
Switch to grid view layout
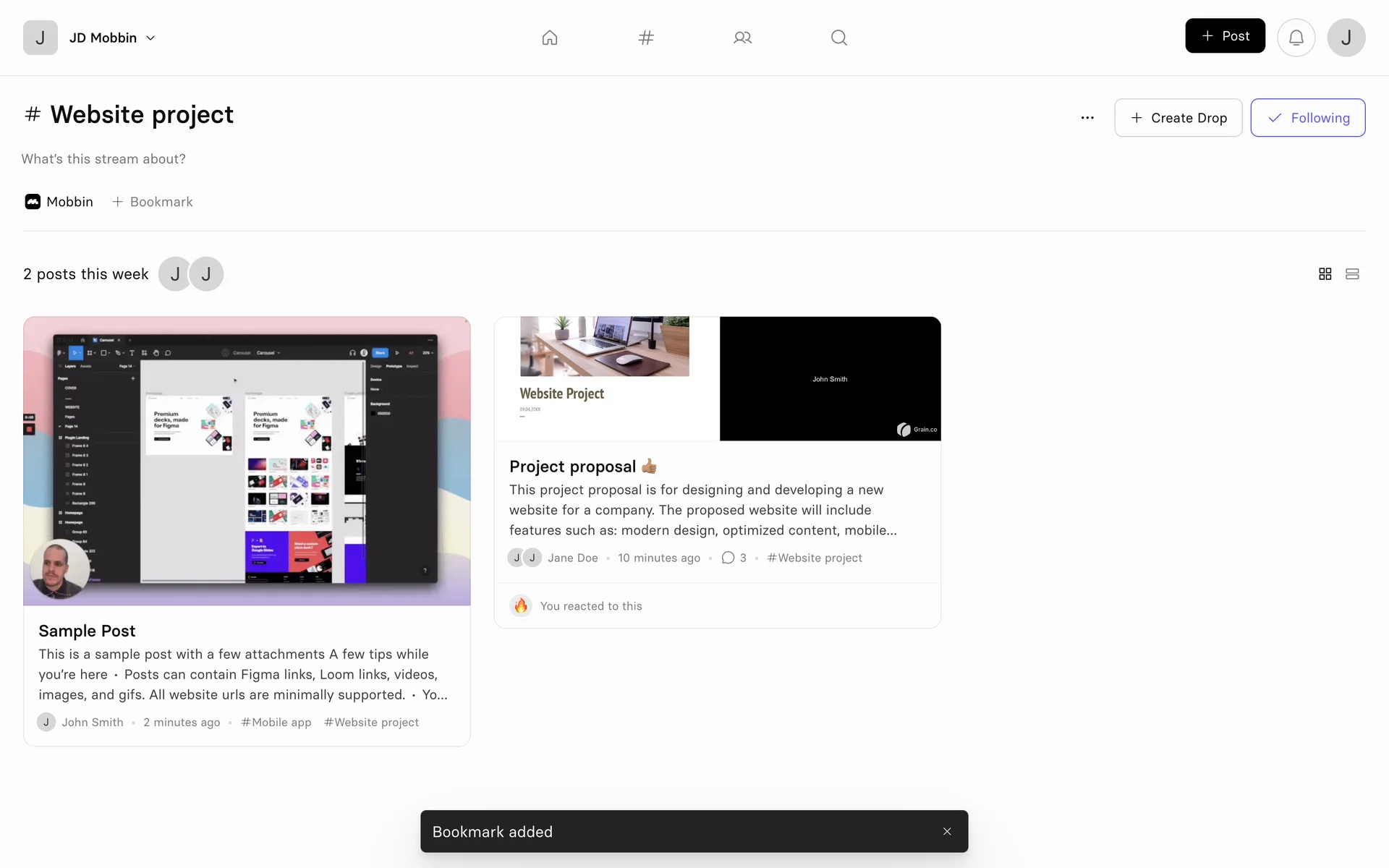[x=1325, y=274]
